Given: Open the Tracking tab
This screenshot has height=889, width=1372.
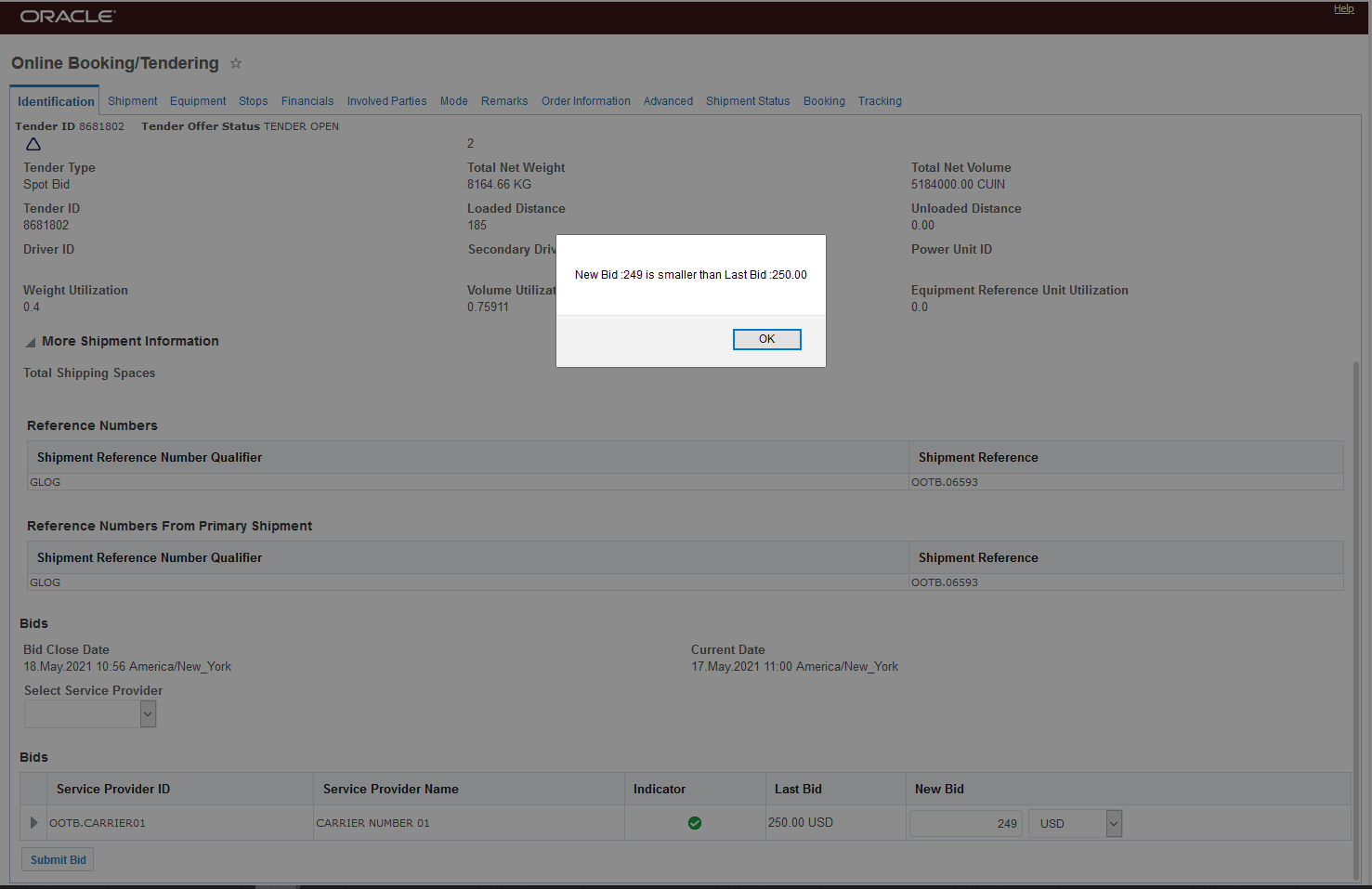Looking at the screenshot, I should (x=880, y=101).
